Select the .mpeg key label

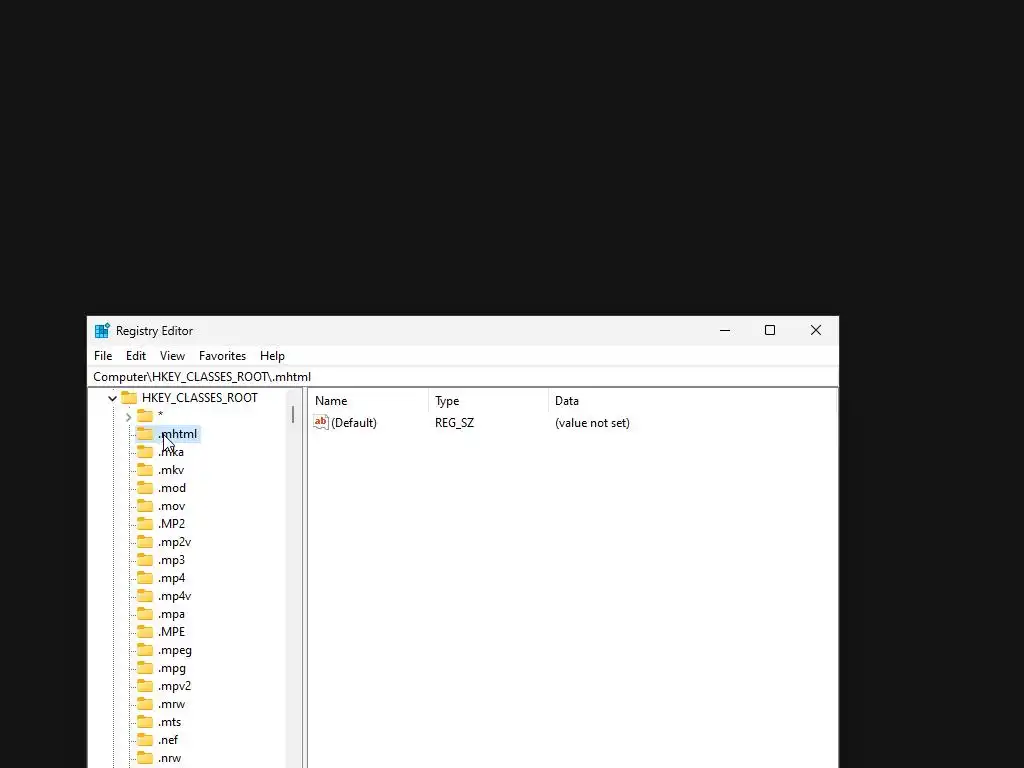pyautogui.click(x=175, y=650)
